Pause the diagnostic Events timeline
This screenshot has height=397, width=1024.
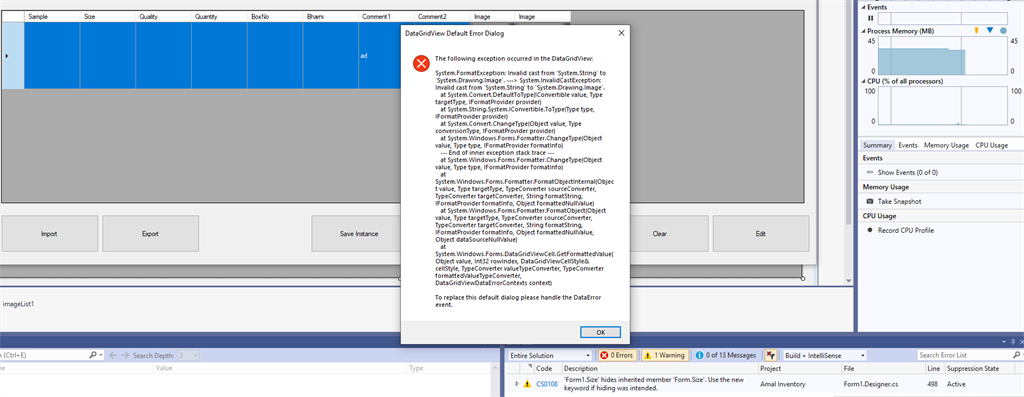tap(871, 18)
